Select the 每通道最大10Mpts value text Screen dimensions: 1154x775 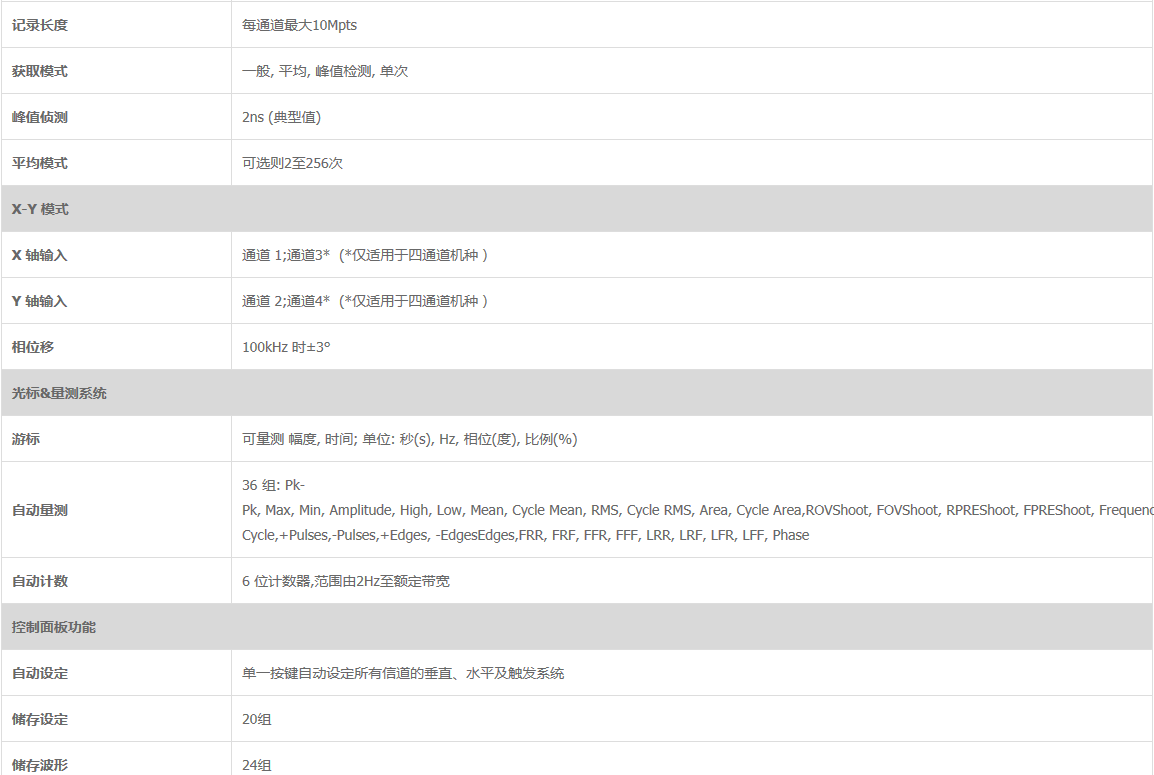tap(299, 25)
